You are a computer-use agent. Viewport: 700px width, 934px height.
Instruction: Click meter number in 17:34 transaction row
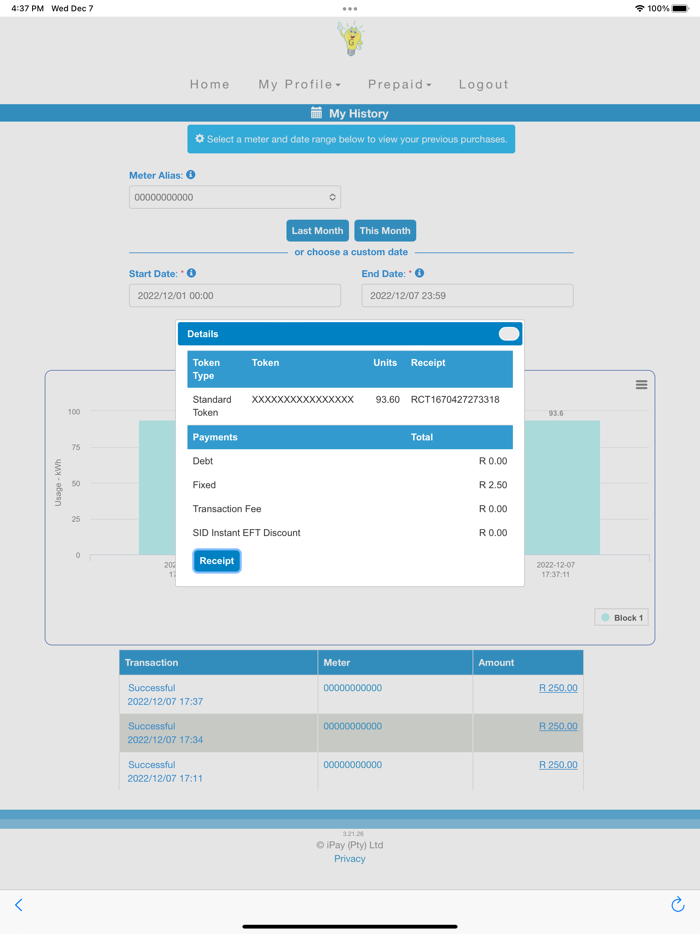pos(353,726)
